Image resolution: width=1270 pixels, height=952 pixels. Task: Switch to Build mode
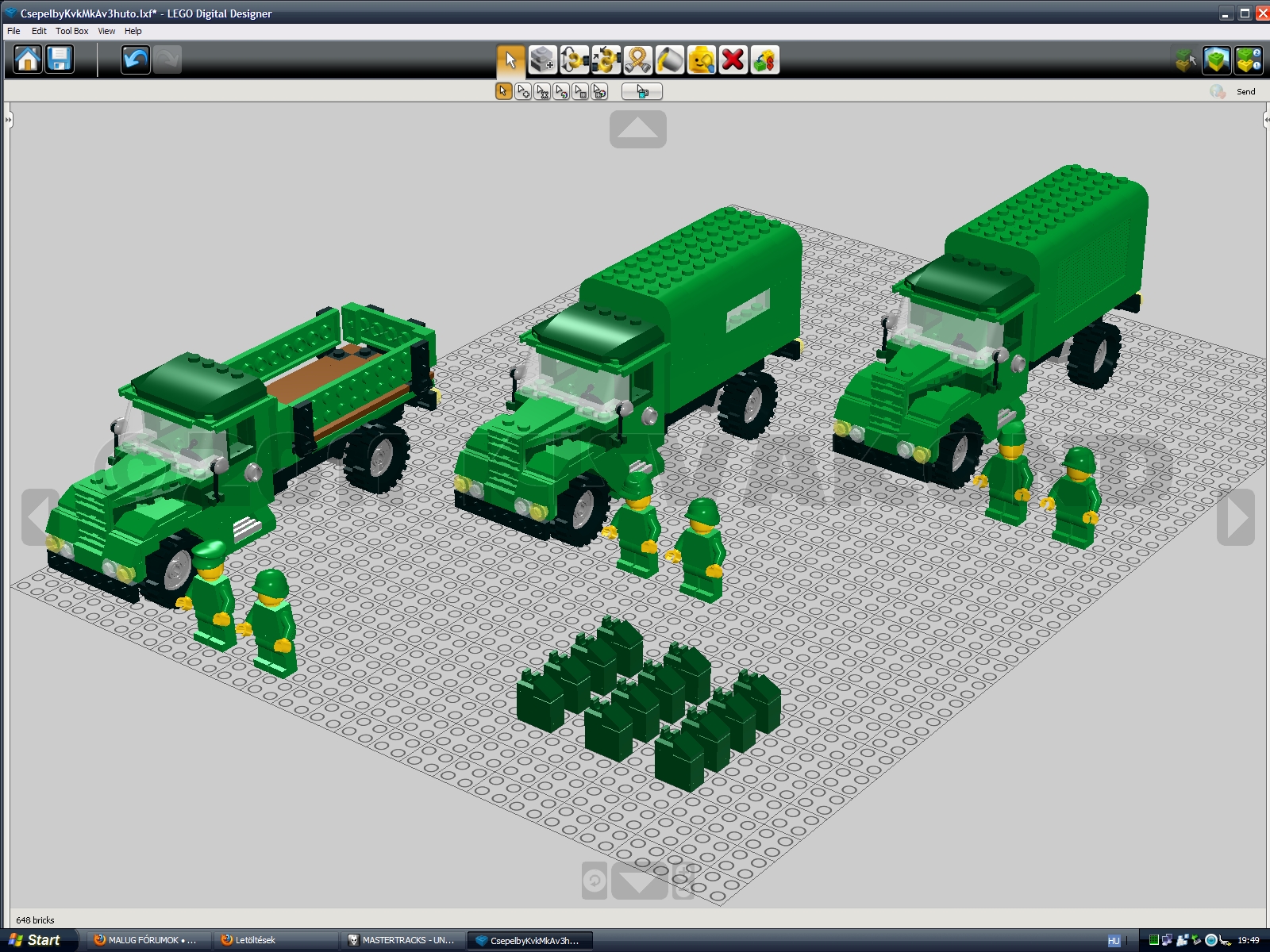tap(1186, 59)
